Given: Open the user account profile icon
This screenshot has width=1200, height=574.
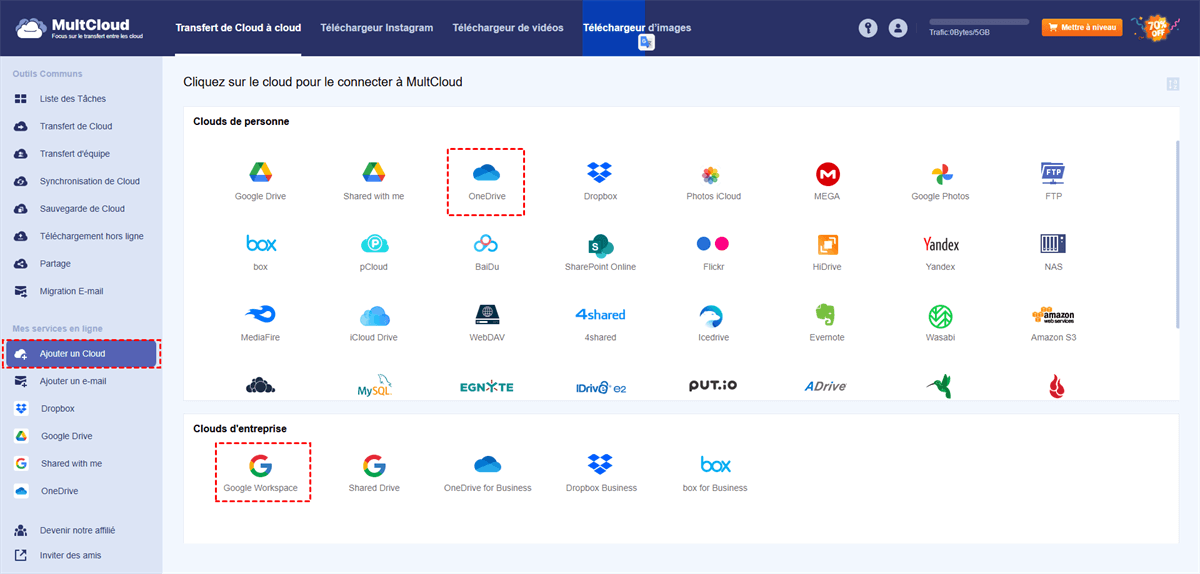Looking at the screenshot, I should click(898, 29).
